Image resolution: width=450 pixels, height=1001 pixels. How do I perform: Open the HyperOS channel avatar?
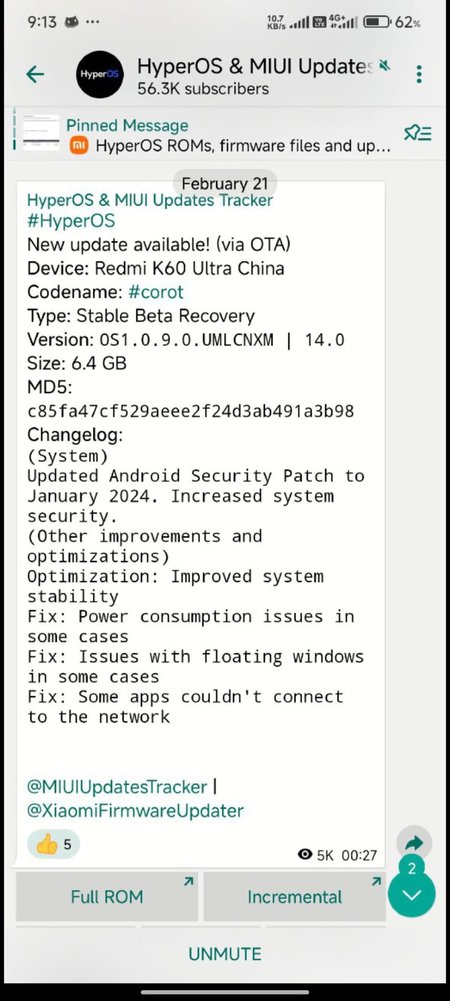click(x=100, y=75)
